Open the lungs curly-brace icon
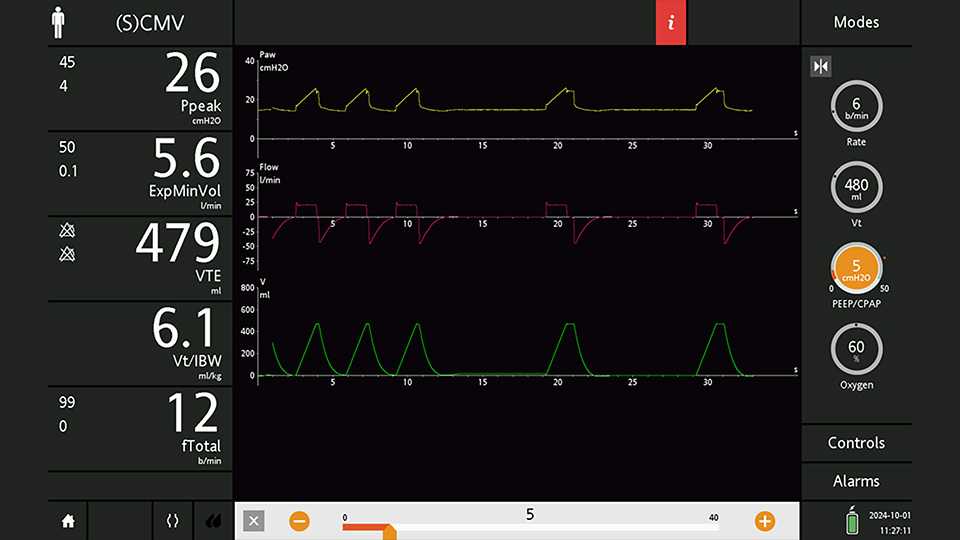Viewport: 960px width, 540px height. pos(173,521)
